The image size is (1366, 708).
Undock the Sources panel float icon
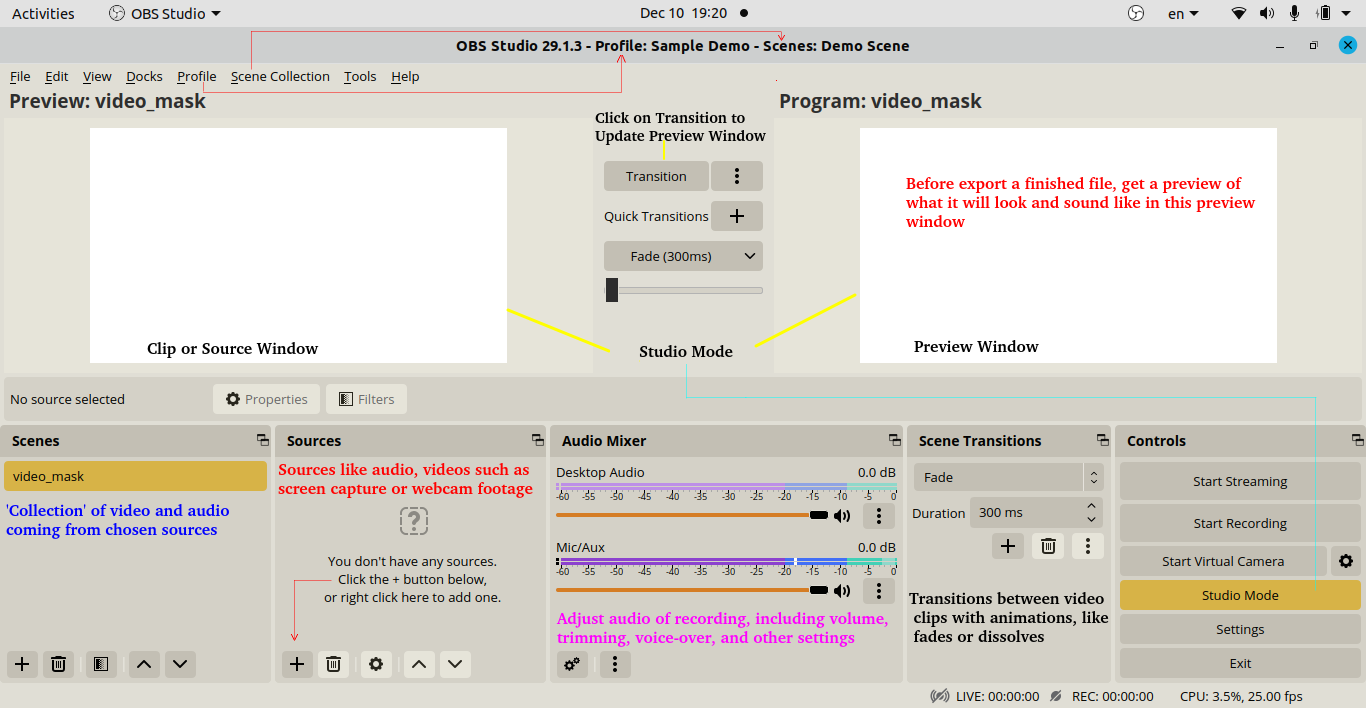pyautogui.click(x=538, y=440)
